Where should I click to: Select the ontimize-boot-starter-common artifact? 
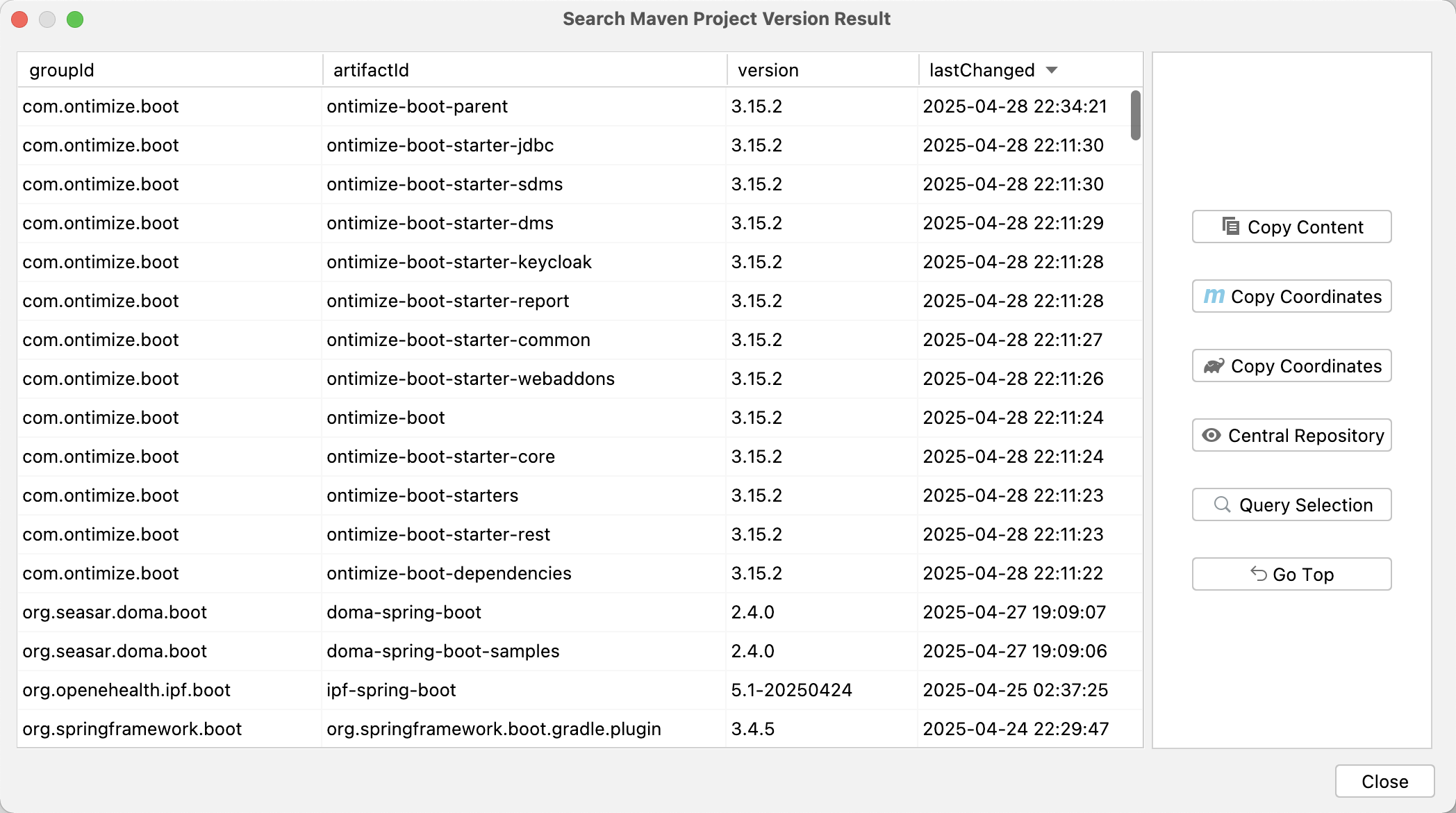point(458,340)
